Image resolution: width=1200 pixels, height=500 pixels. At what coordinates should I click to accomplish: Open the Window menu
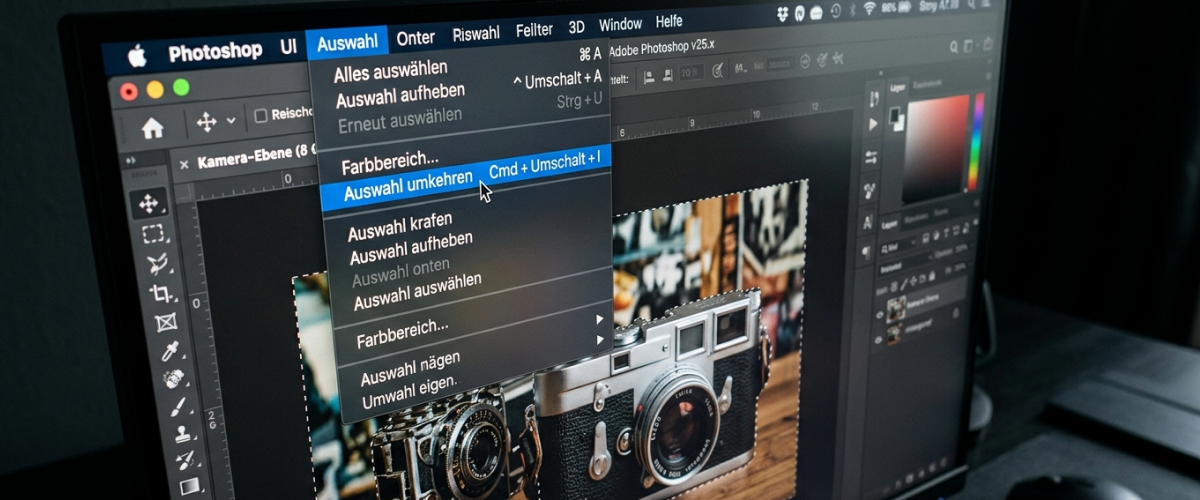(x=620, y=24)
